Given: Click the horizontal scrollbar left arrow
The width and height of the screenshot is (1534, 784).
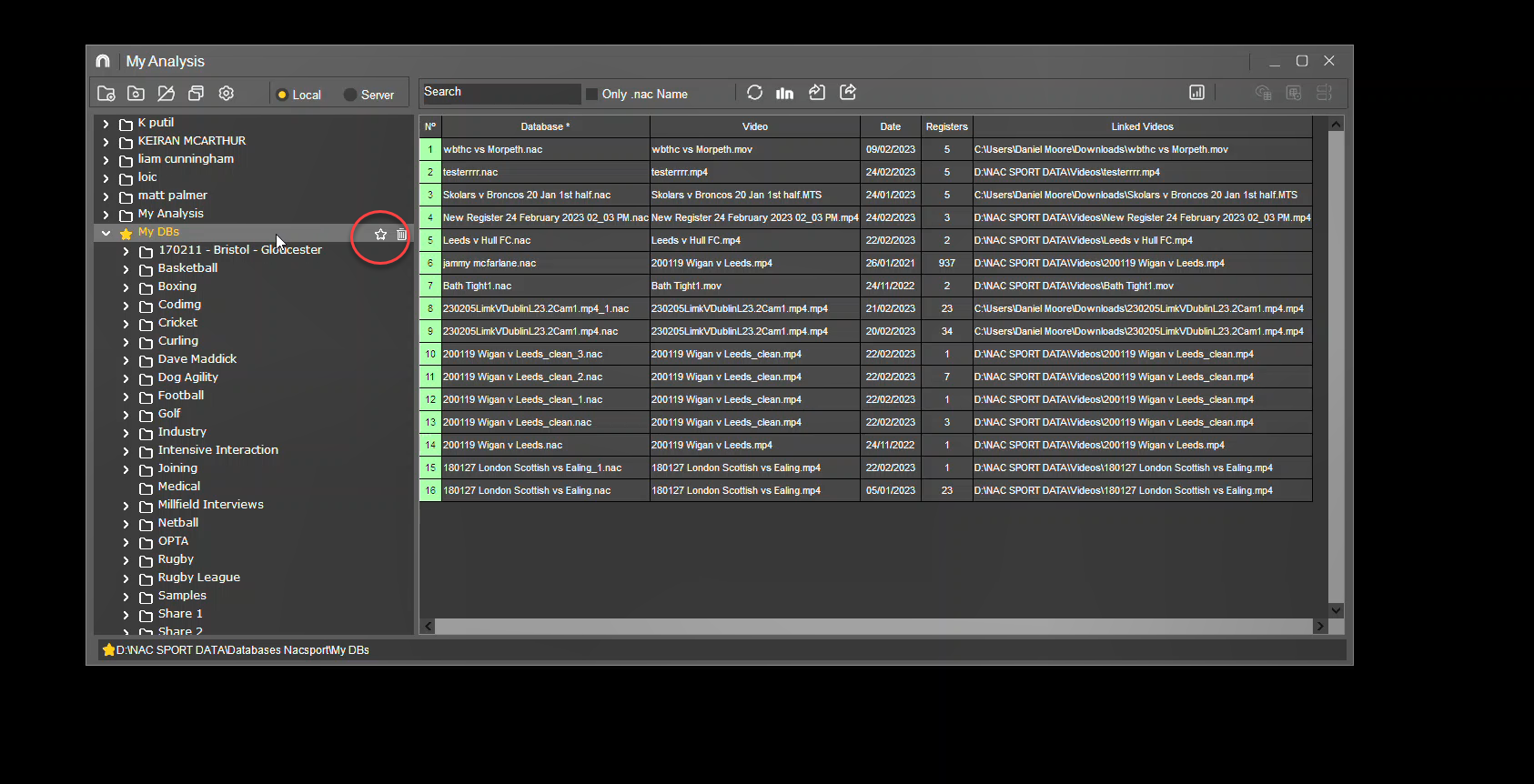Looking at the screenshot, I should pos(428,626).
